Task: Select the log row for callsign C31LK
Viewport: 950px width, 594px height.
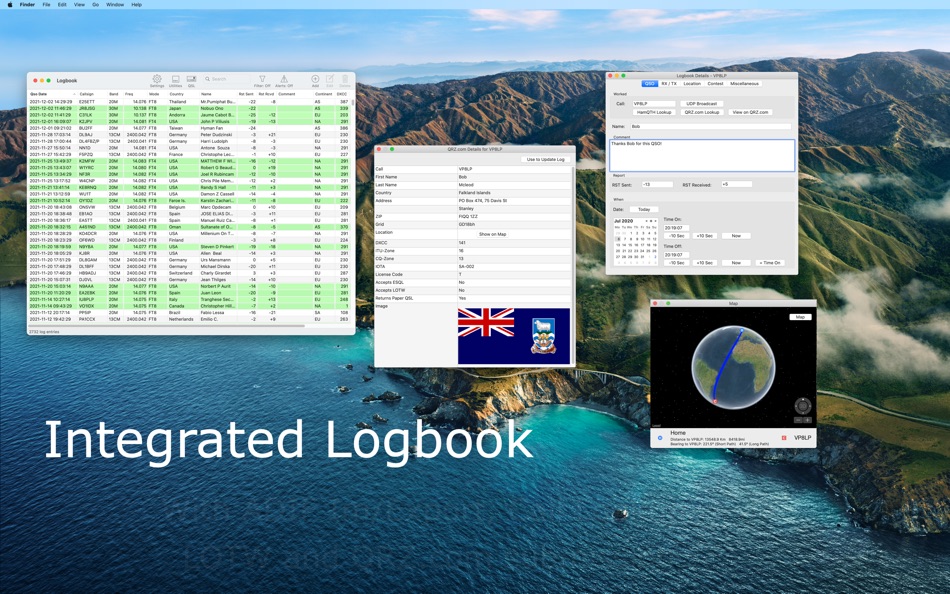Action: coord(189,115)
